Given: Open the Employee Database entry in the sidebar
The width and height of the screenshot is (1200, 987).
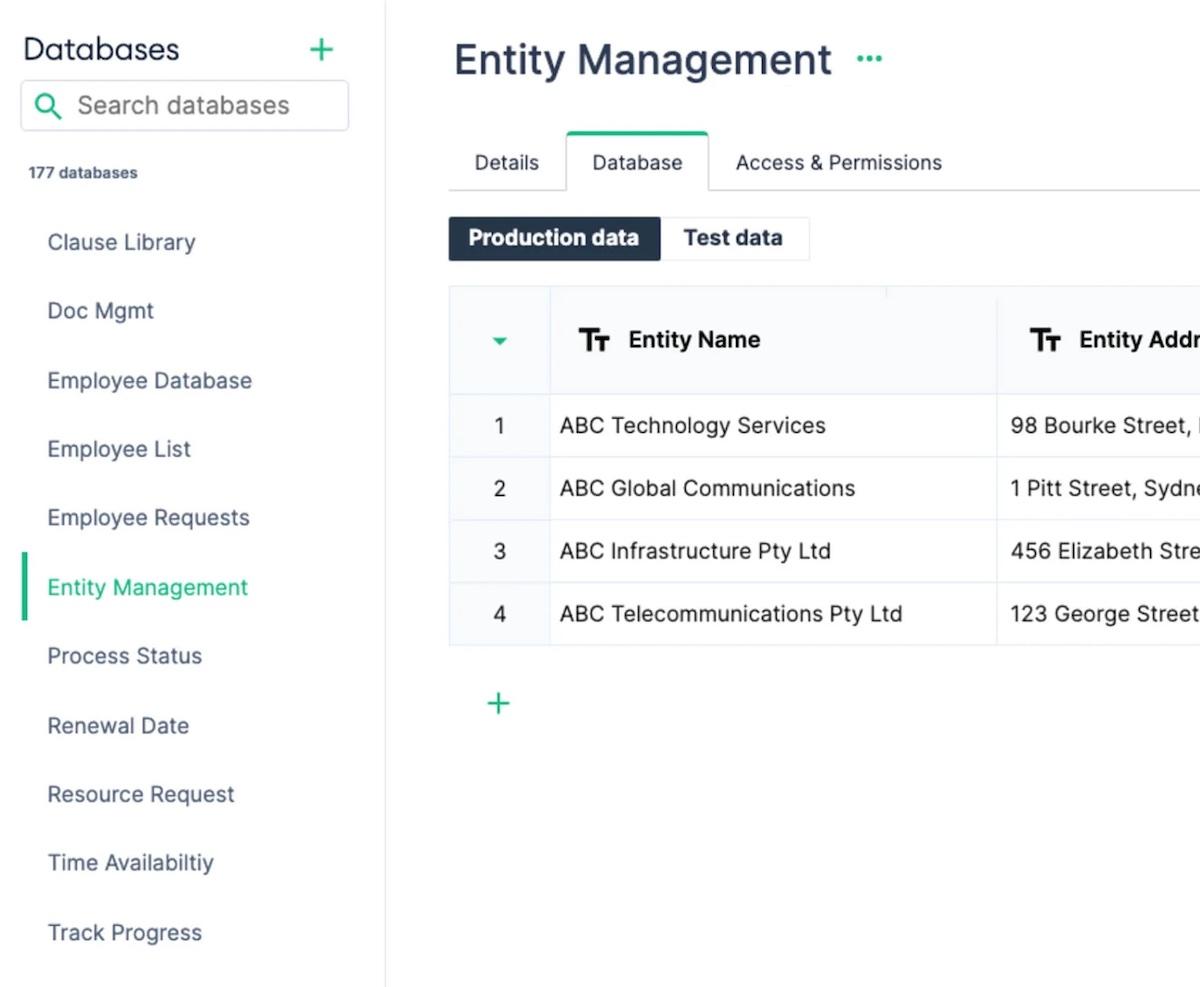Looking at the screenshot, I should pos(149,380).
